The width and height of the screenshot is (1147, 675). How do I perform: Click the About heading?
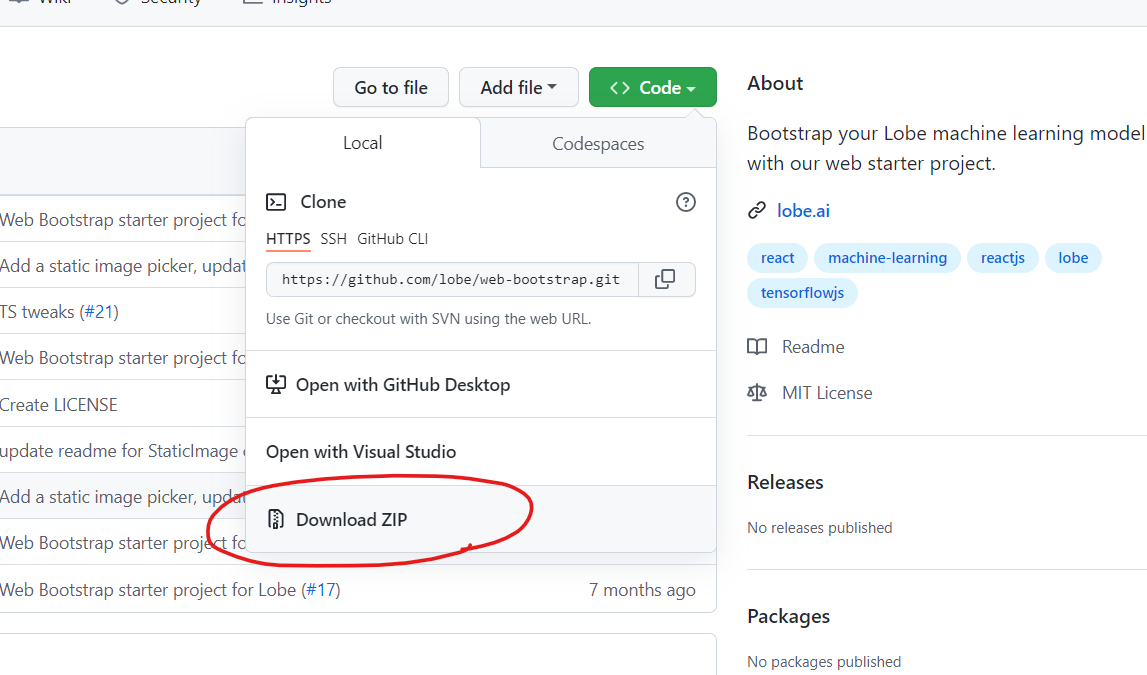tap(775, 83)
